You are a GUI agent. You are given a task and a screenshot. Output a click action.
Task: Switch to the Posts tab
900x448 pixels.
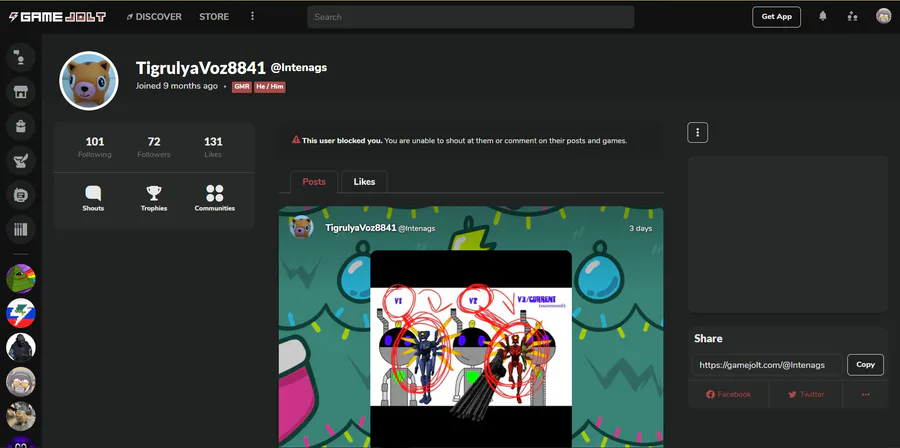pyautogui.click(x=314, y=182)
